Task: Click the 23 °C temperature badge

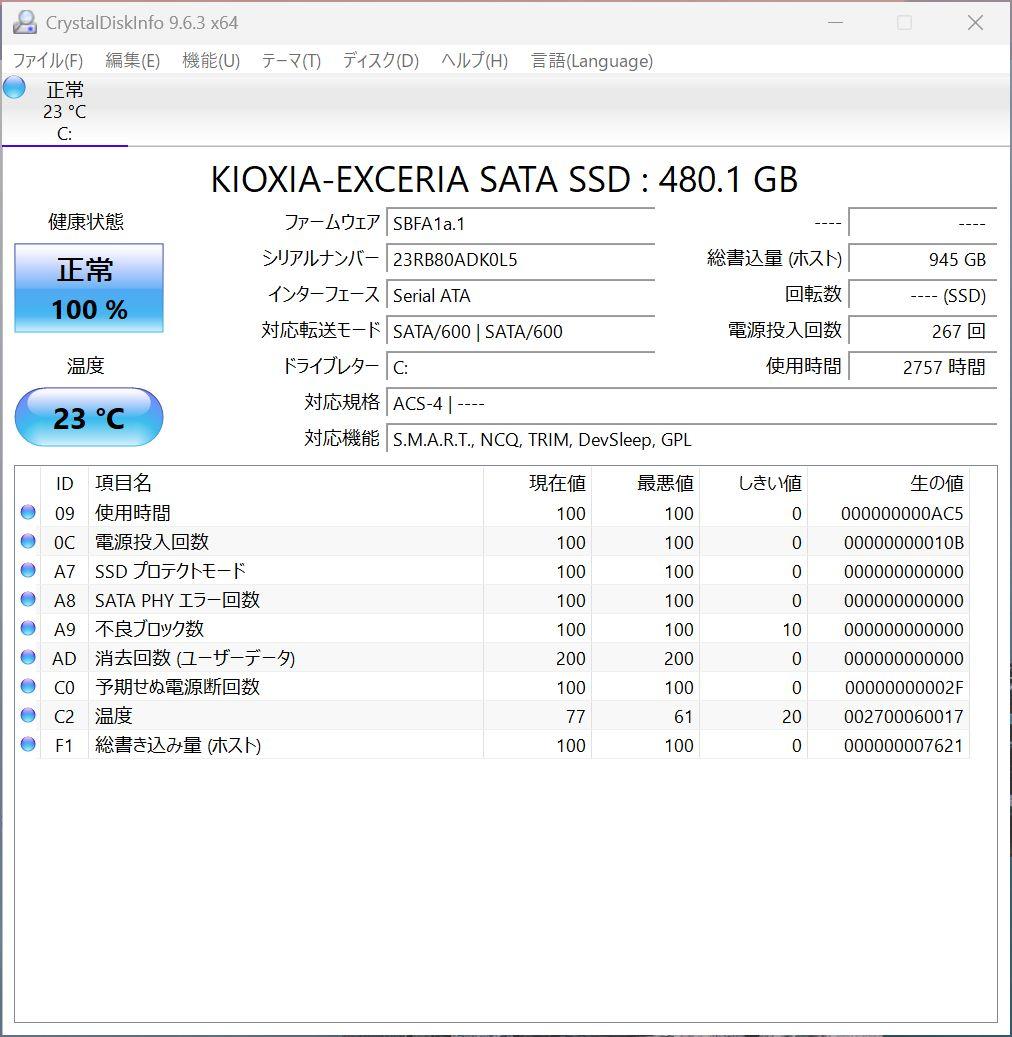Action: (88, 417)
